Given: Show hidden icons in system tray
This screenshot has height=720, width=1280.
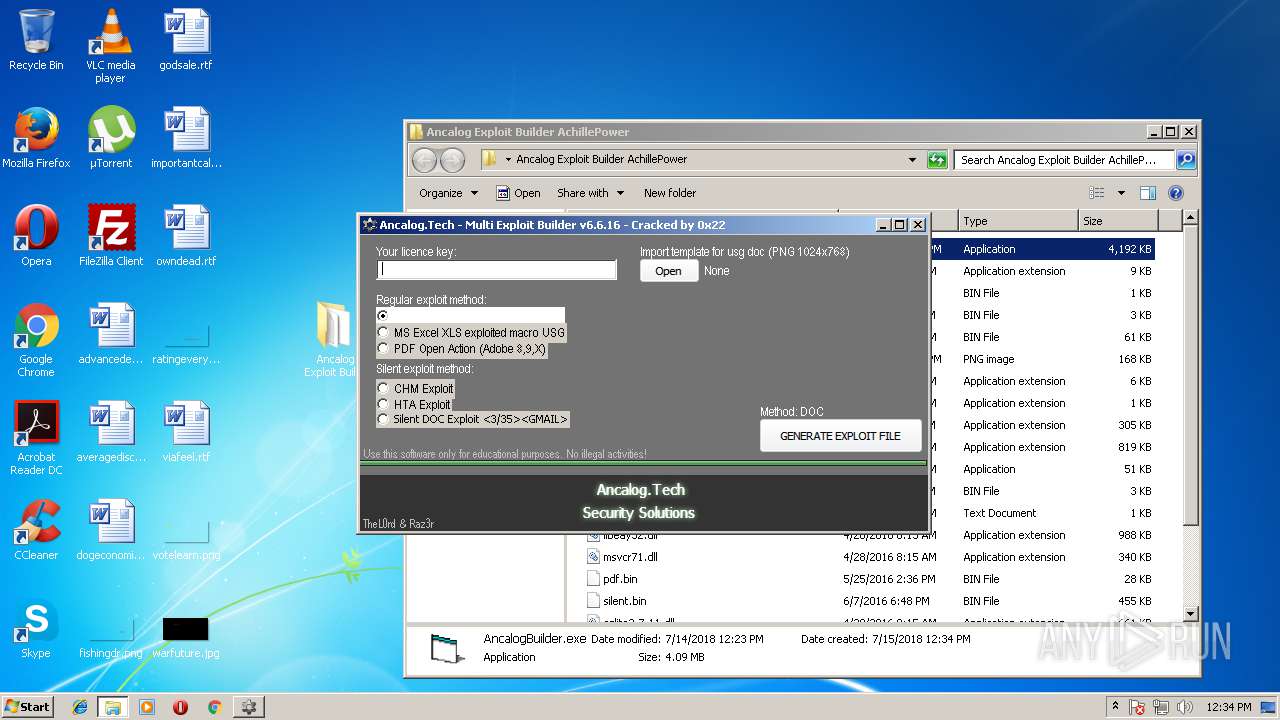Looking at the screenshot, I should pyautogui.click(x=1115, y=707).
